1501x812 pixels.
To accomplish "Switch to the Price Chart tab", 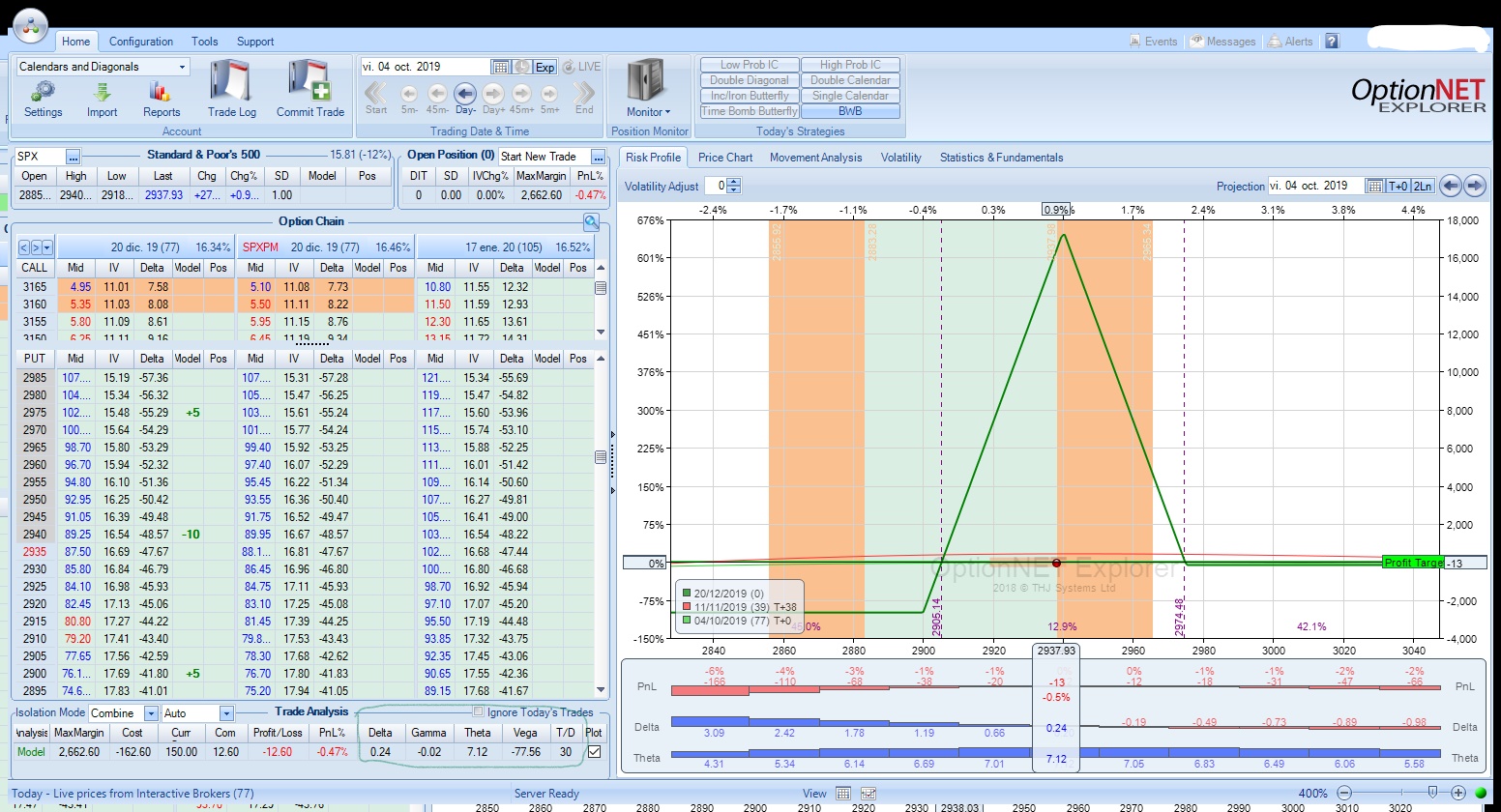I will click(x=724, y=158).
